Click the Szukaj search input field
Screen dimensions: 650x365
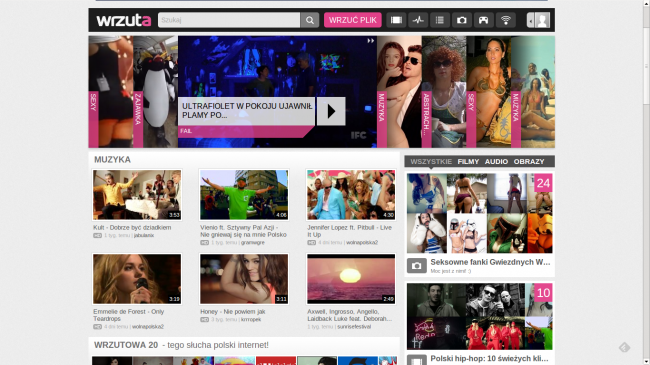[229, 20]
